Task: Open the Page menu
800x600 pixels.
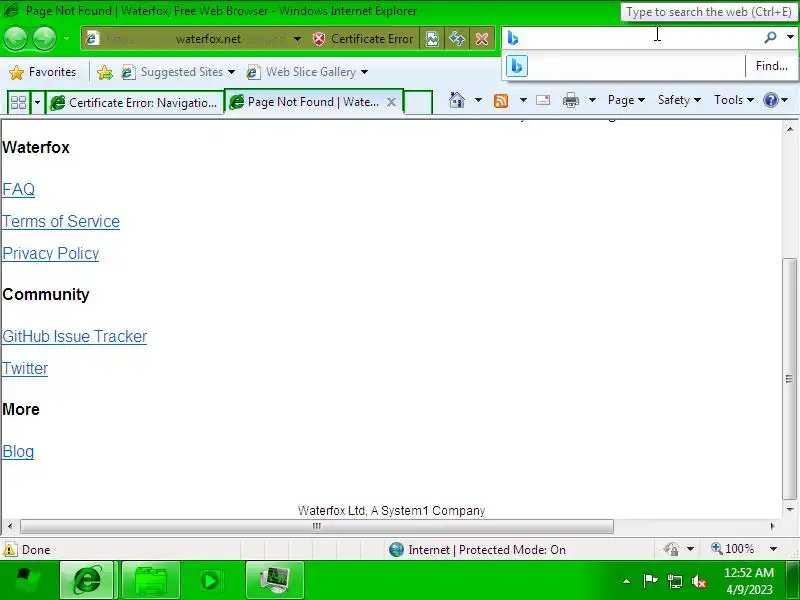Action: pyautogui.click(x=626, y=100)
